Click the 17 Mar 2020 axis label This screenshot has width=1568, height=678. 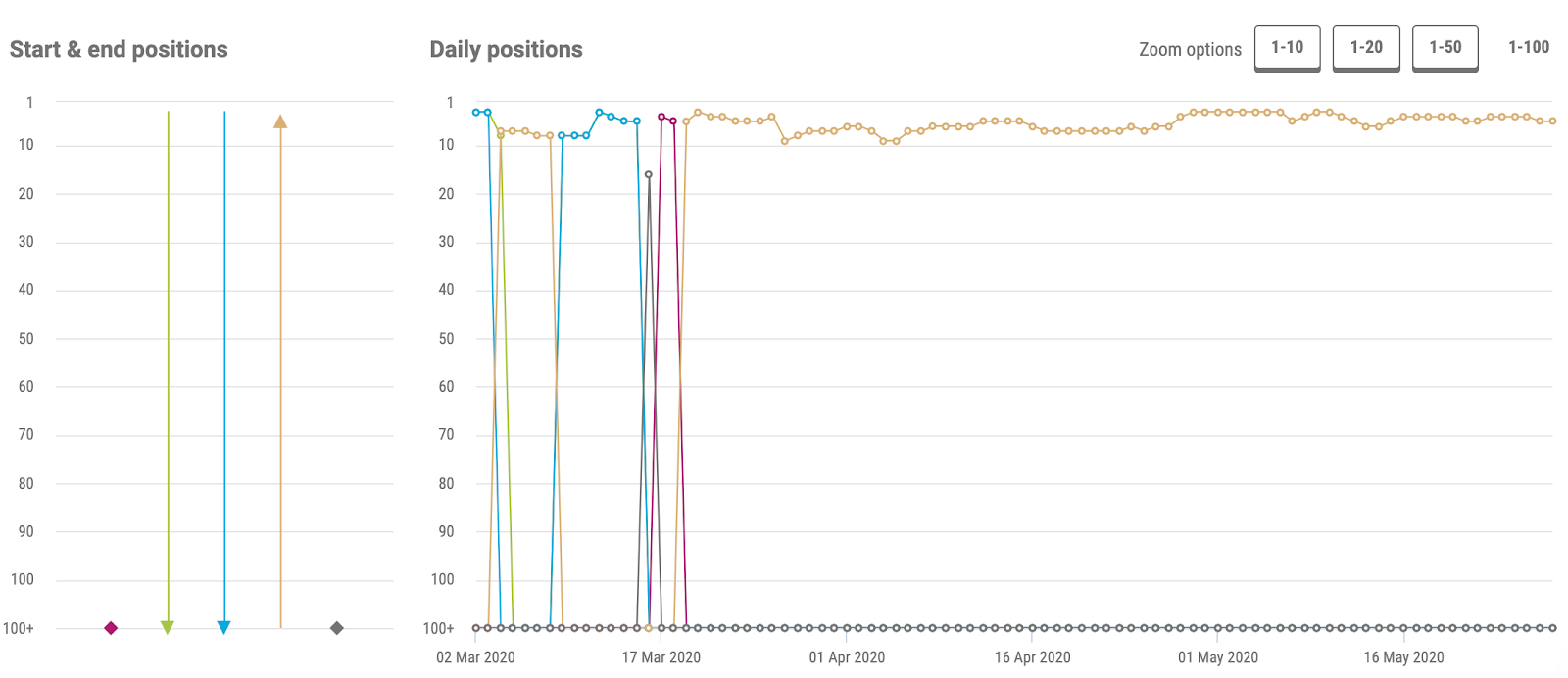[x=661, y=657]
